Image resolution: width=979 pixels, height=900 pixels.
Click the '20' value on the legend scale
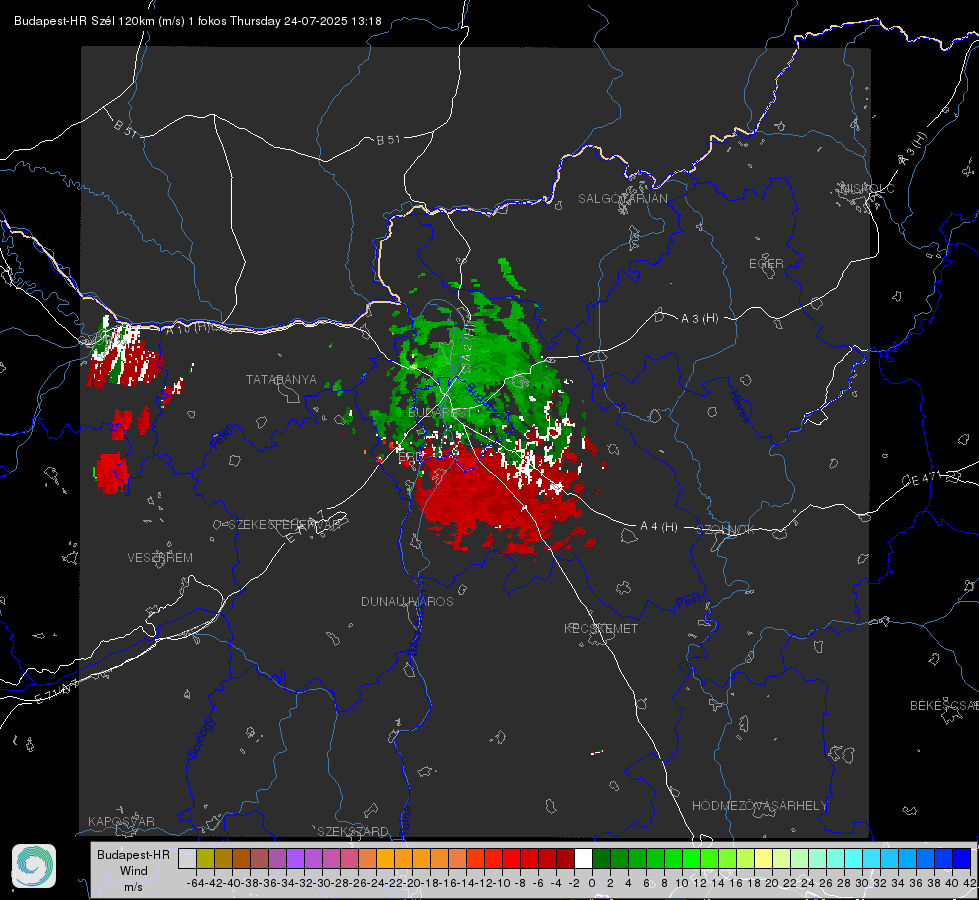772,883
